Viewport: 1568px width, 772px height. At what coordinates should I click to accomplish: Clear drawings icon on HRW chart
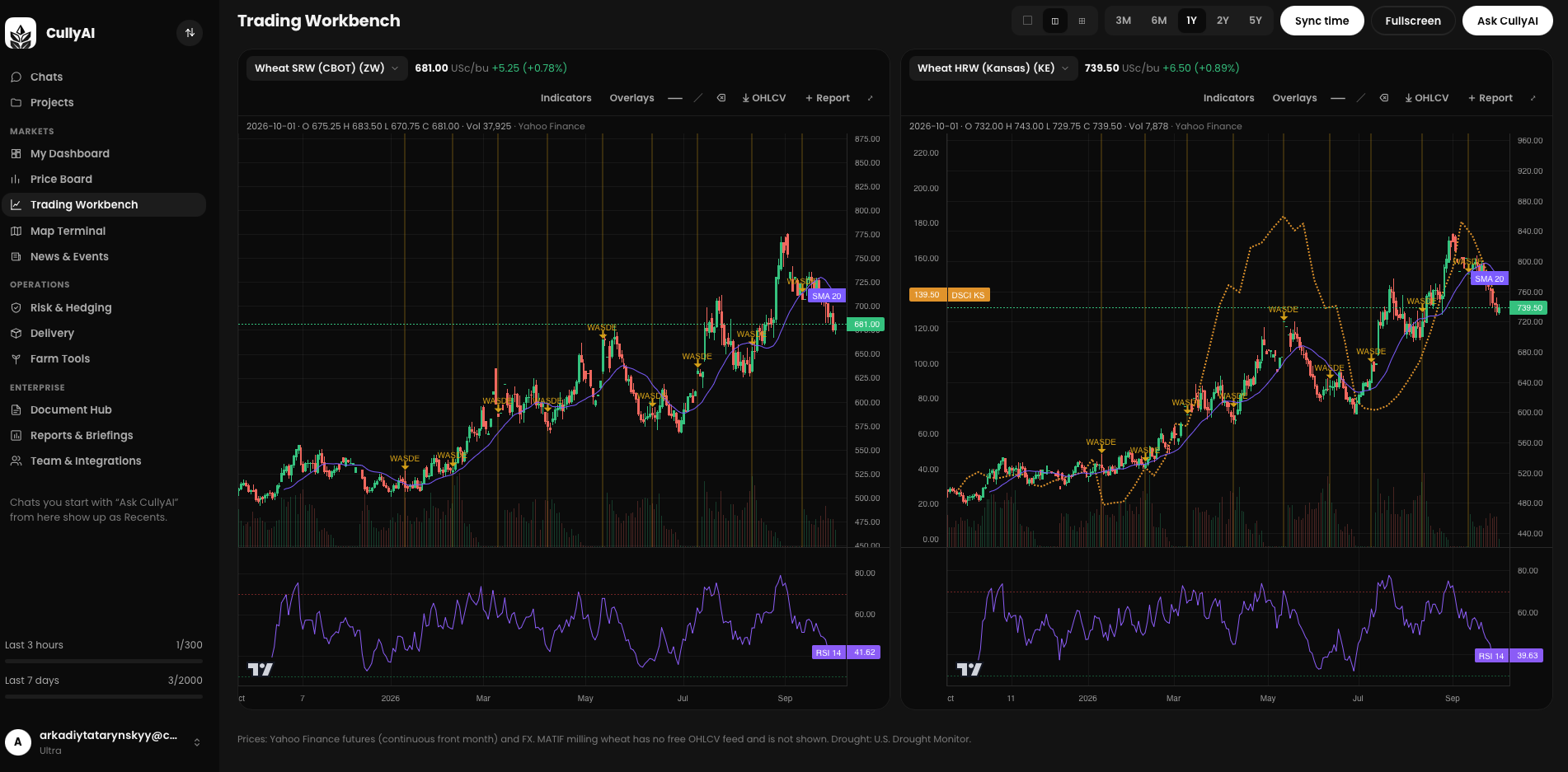coord(1384,98)
